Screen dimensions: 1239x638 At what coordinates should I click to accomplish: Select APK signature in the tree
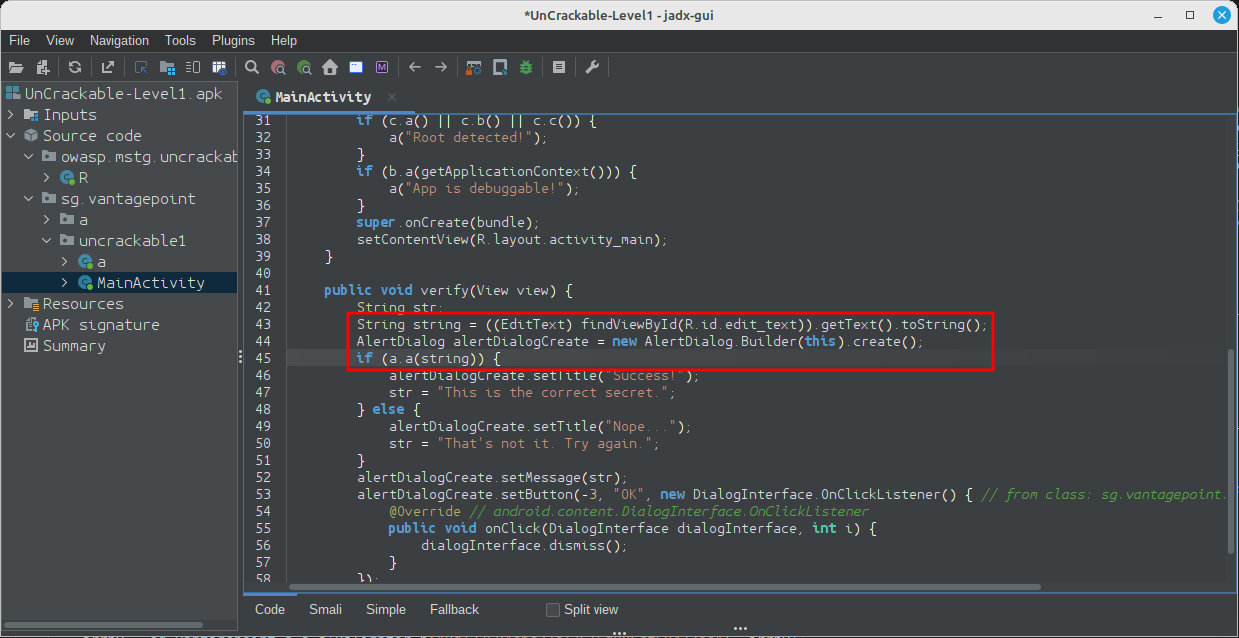tap(100, 325)
